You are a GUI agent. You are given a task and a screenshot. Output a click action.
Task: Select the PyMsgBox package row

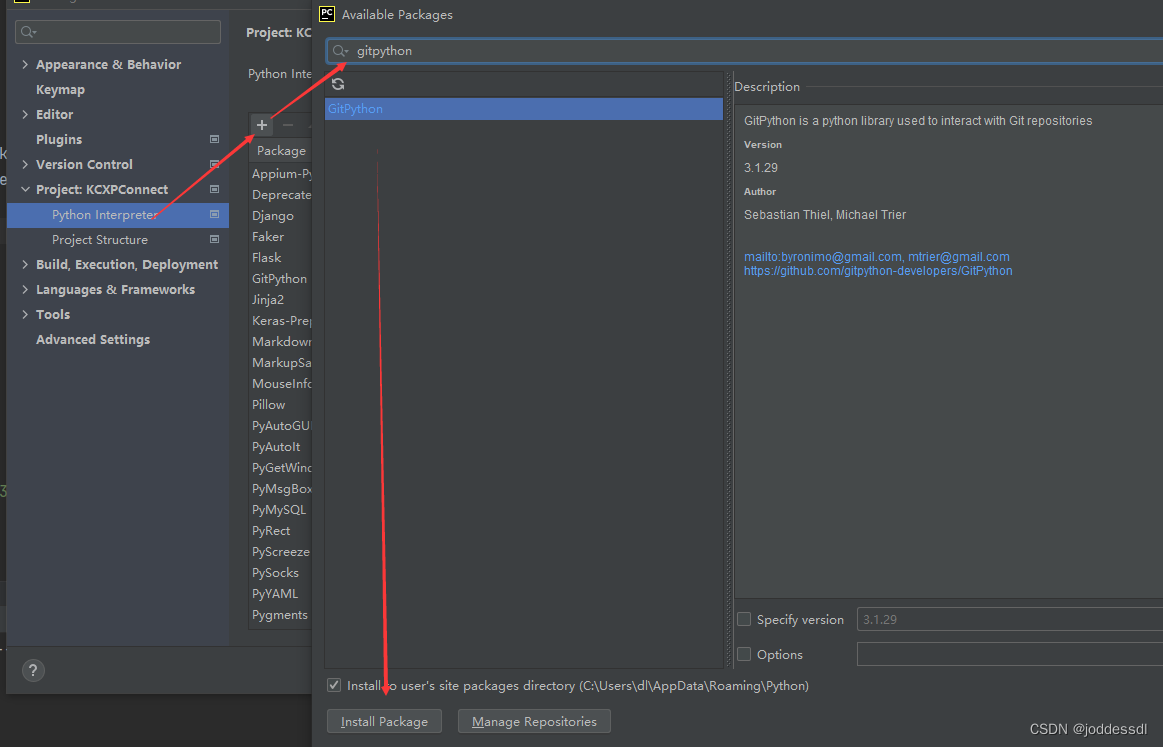point(280,489)
